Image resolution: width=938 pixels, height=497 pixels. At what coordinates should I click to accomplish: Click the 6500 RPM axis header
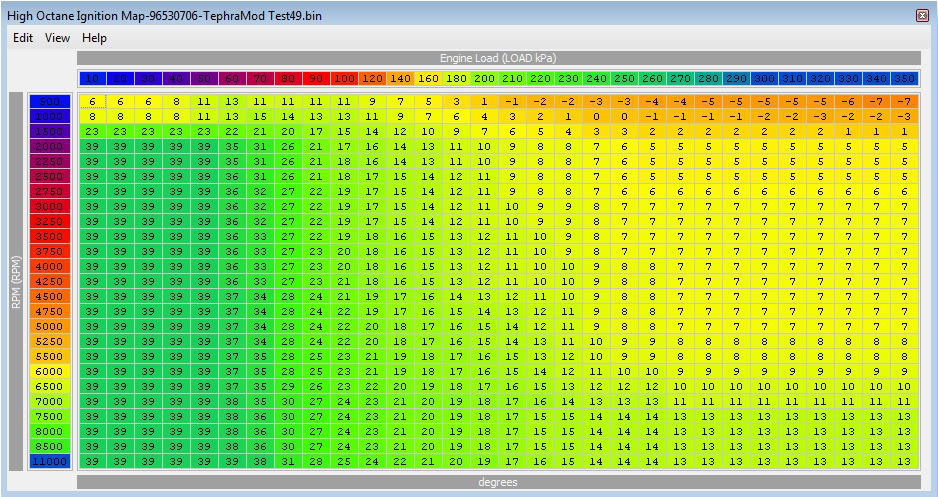(x=50, y=386)
